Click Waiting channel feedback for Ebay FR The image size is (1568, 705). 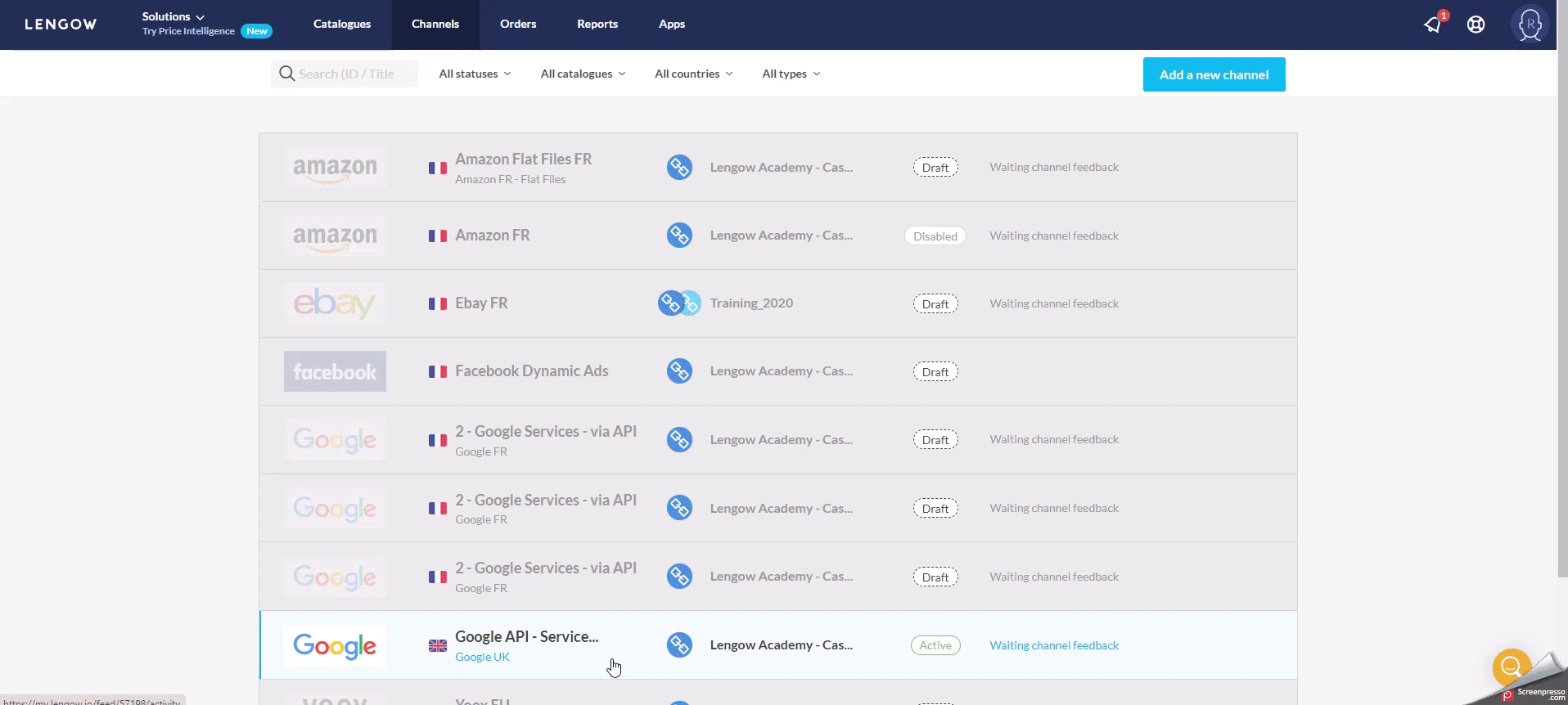point(1054,303)
